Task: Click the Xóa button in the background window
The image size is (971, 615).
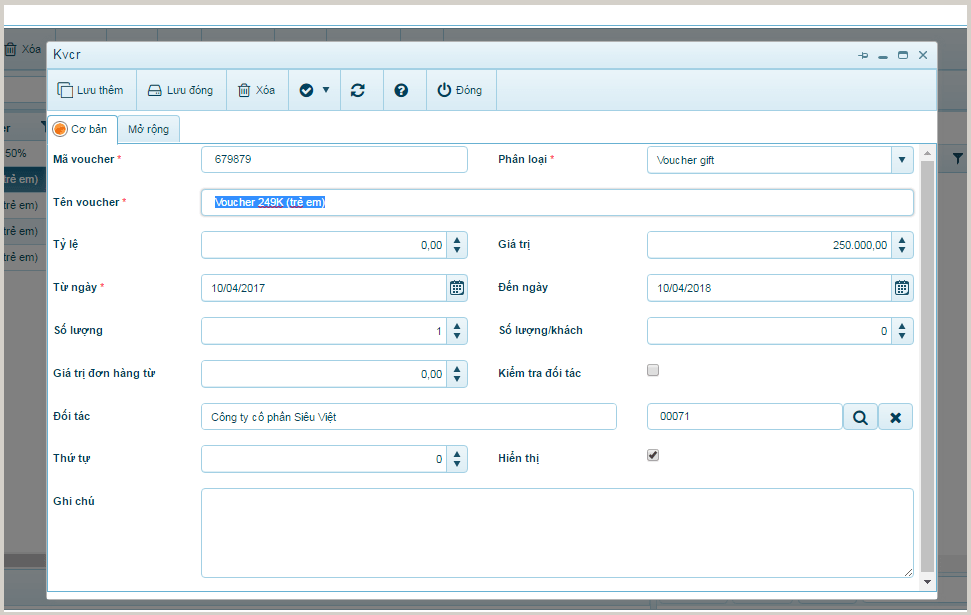Action: point(23,49)
